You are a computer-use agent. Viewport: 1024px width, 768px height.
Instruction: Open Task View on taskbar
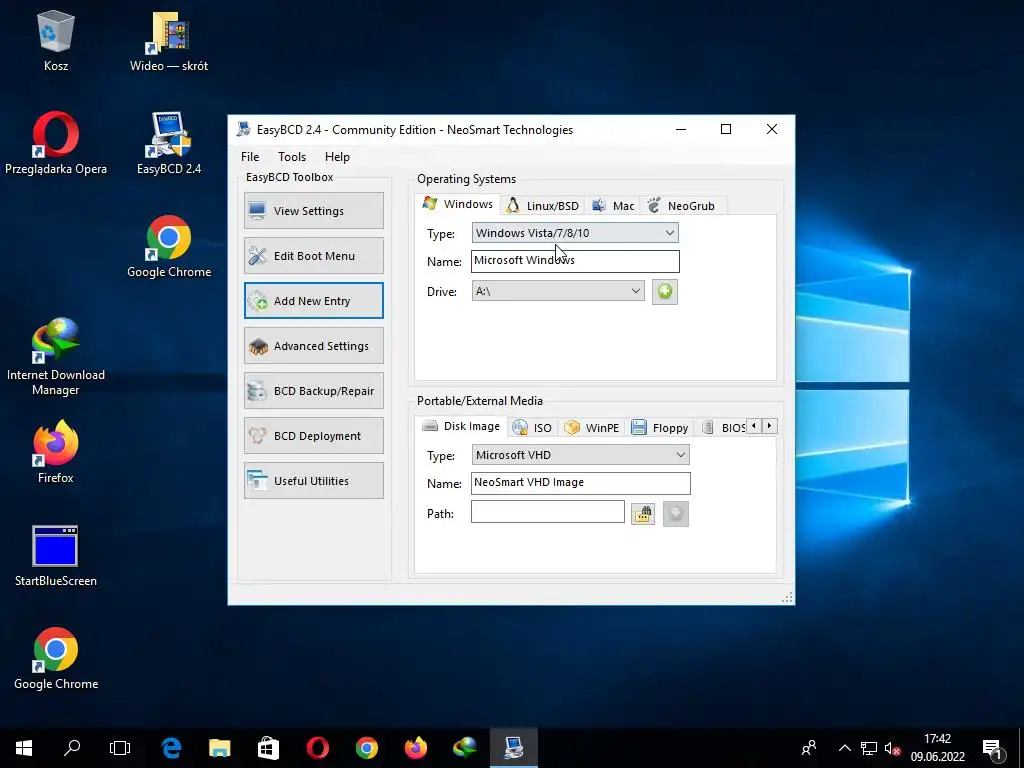(120, 748)
